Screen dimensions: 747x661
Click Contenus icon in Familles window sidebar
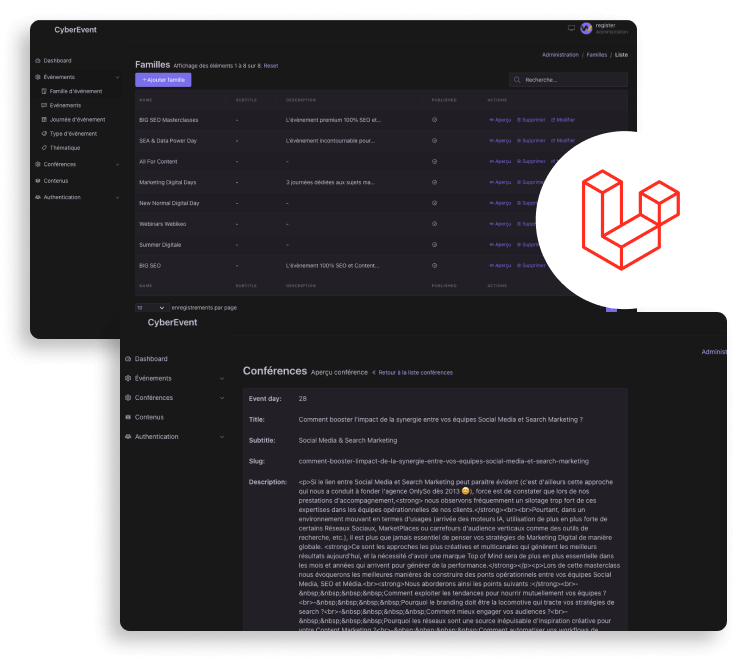point(38,181)
